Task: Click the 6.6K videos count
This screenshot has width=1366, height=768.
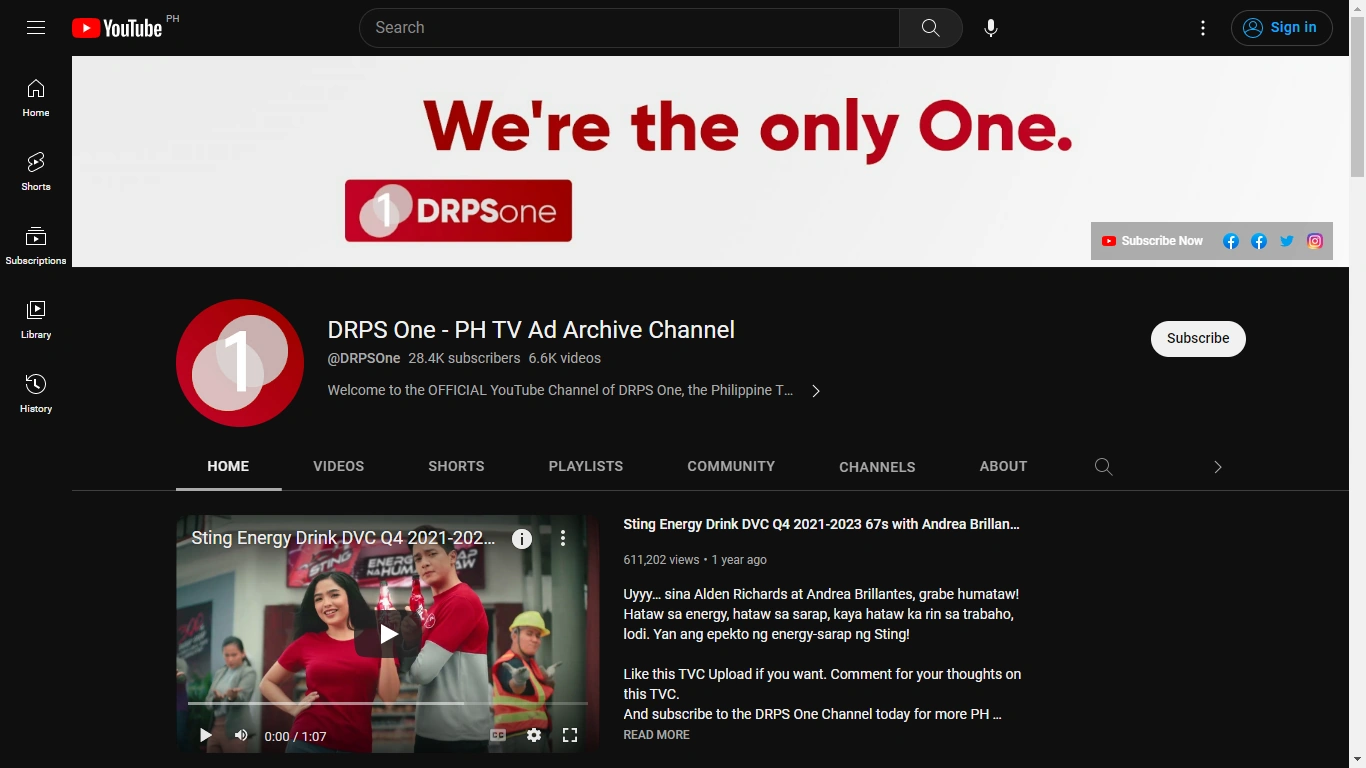Action: pos(565,358)
